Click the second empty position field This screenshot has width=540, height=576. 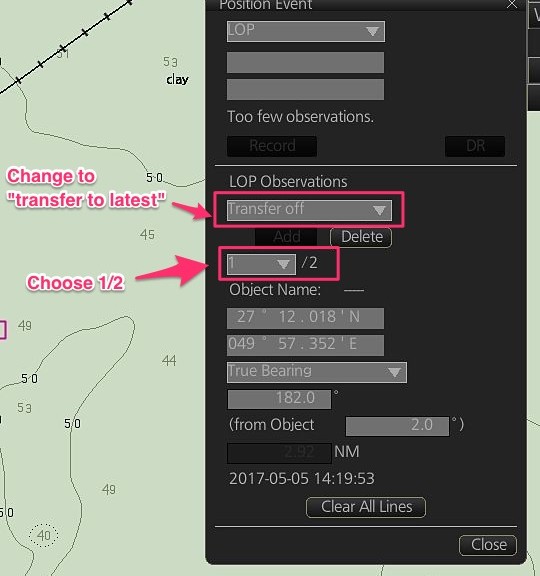tap(305, 89)
